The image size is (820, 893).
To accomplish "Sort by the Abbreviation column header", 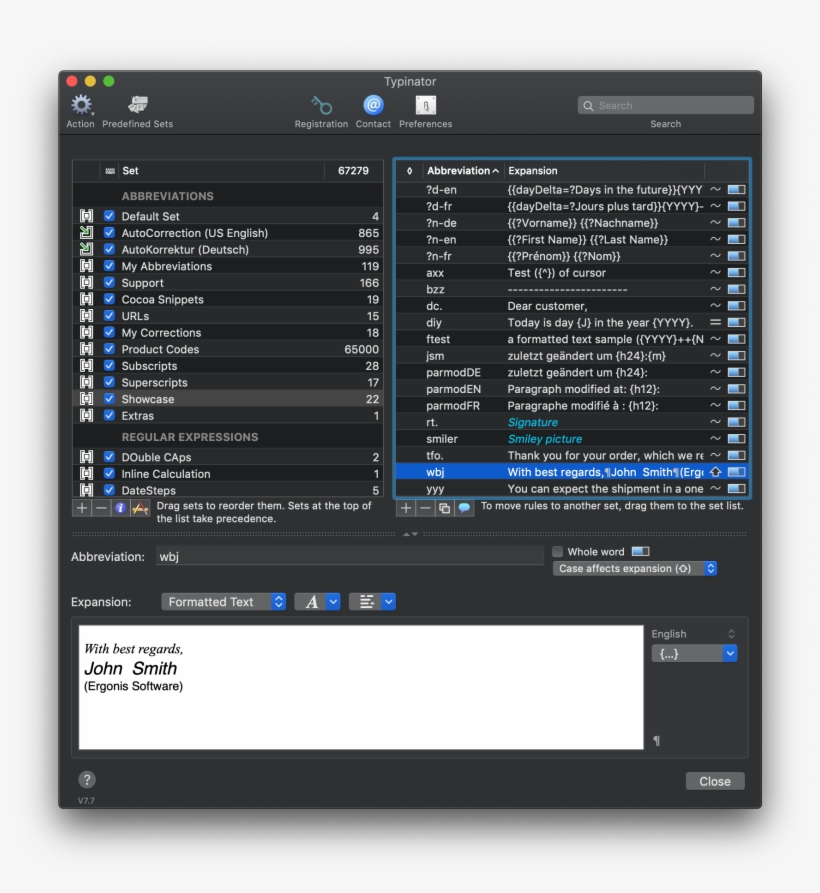I will click(x=463, y=171).
